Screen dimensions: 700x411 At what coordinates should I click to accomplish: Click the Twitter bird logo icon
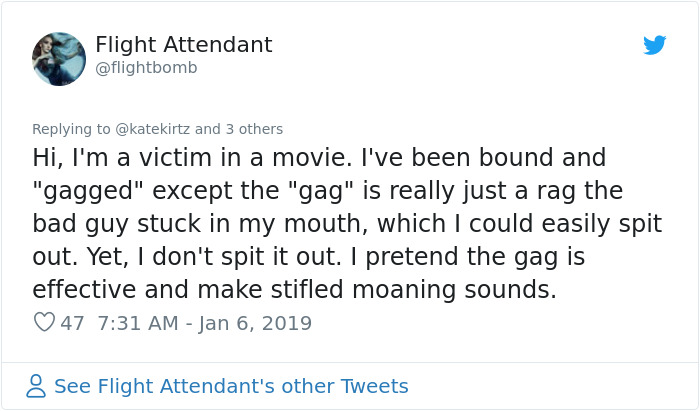(x=654, y=45)
